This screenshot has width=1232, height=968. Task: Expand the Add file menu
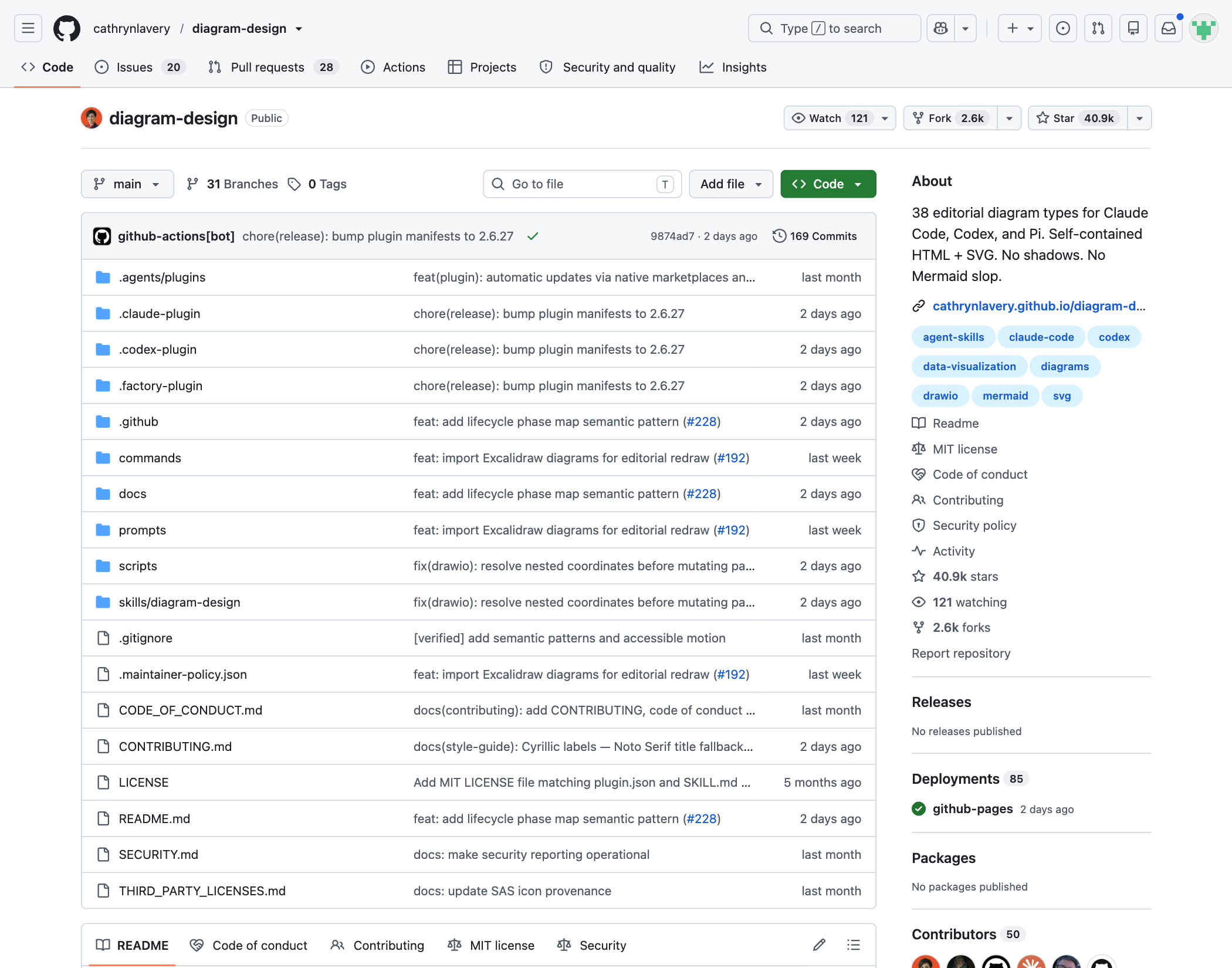tap(730, 184)
